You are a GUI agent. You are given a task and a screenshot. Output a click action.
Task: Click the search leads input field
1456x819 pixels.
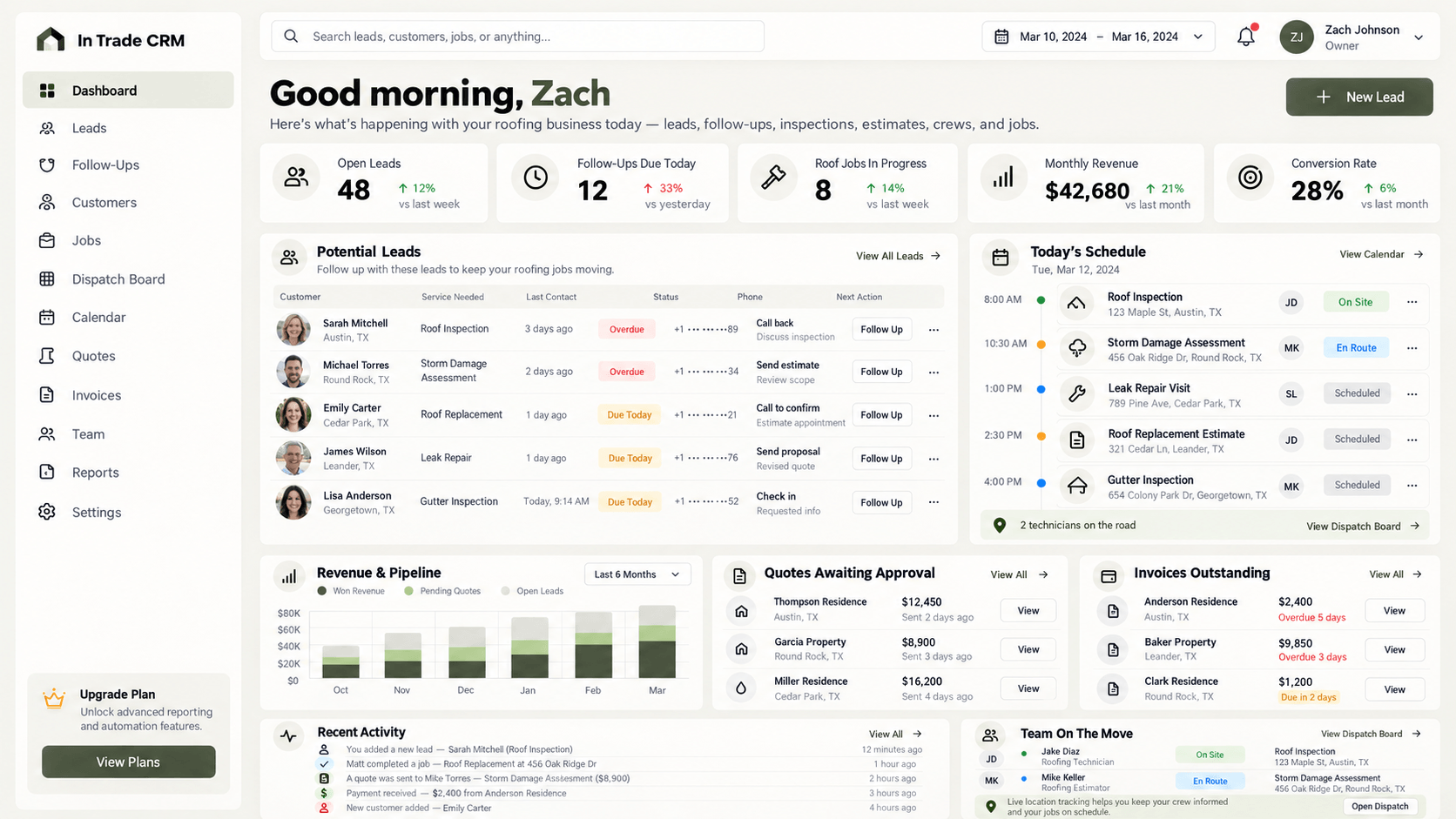[x=517, y=37]
